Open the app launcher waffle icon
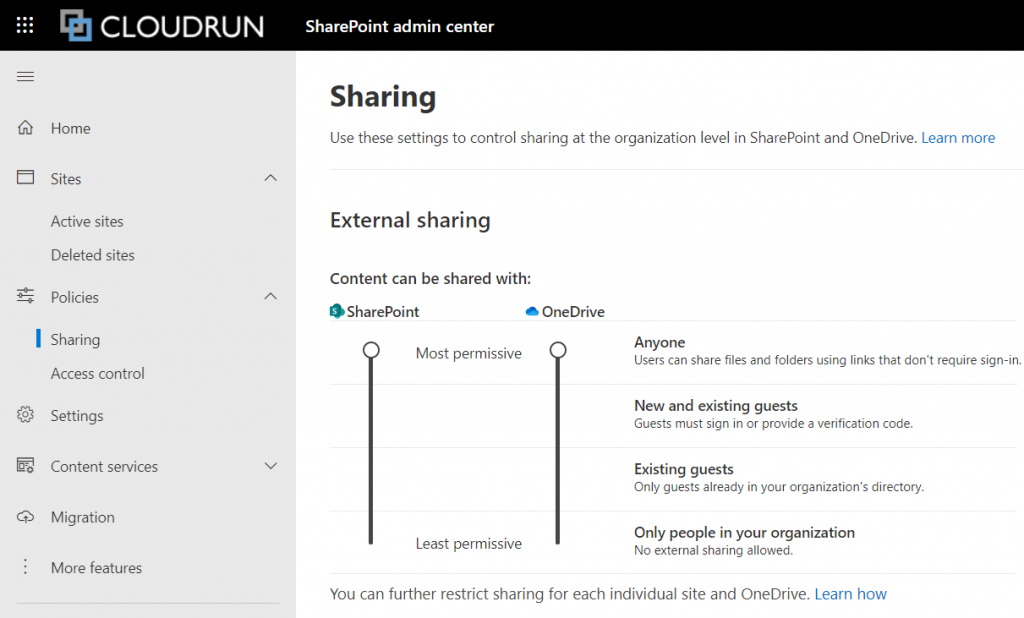The height and width of the screenshot is (618, 1024). [25, 25]
